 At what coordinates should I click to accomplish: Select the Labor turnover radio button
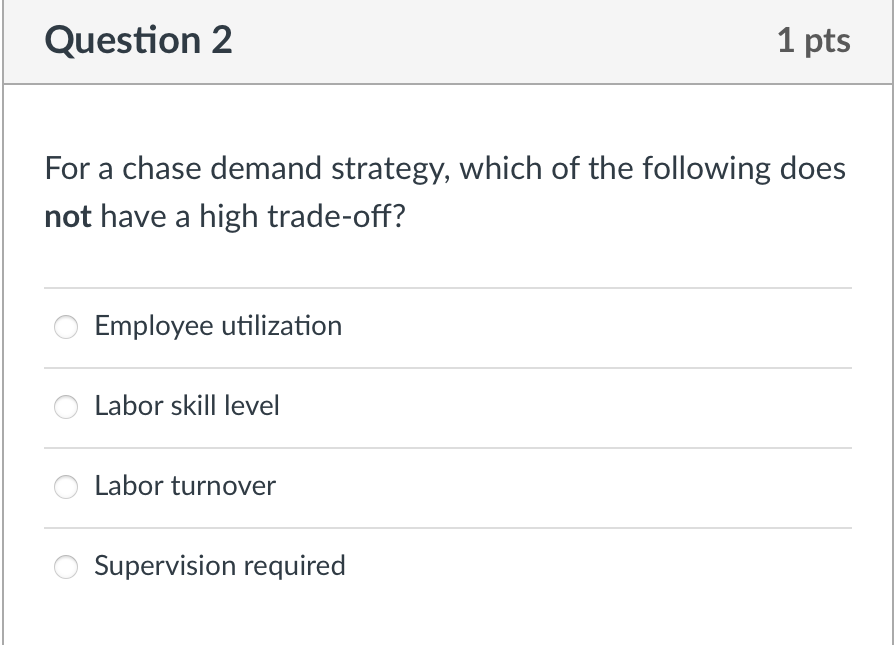66,487
